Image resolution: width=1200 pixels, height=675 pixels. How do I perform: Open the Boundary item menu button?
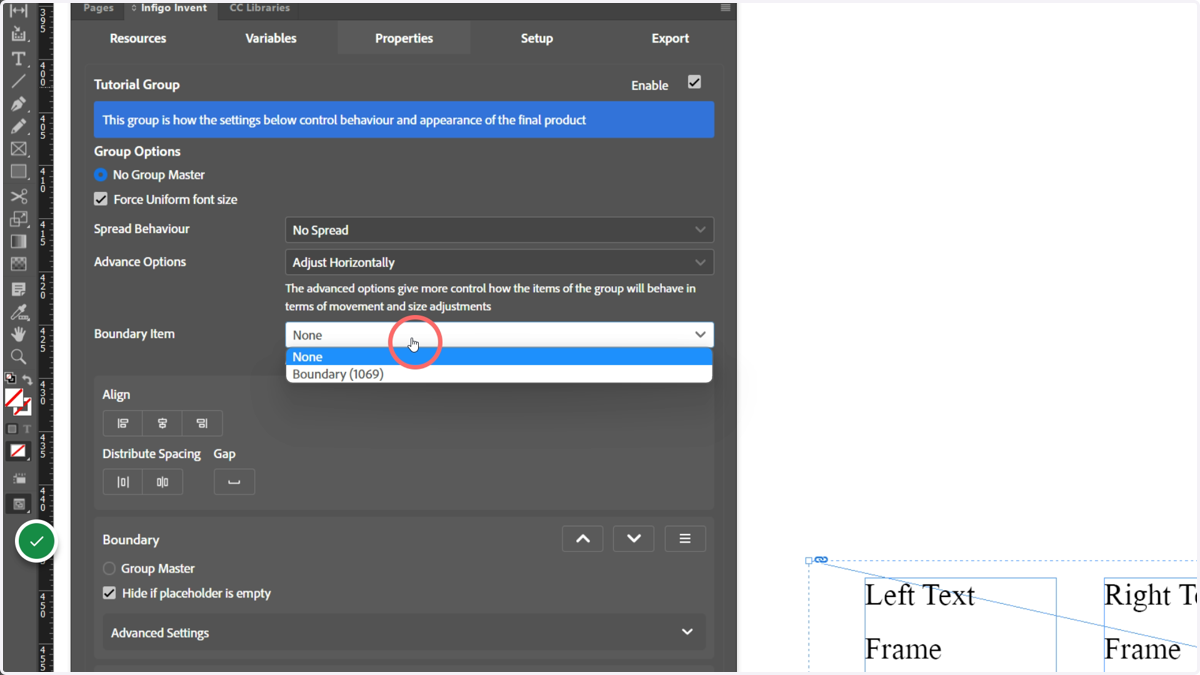pos(685,539)
